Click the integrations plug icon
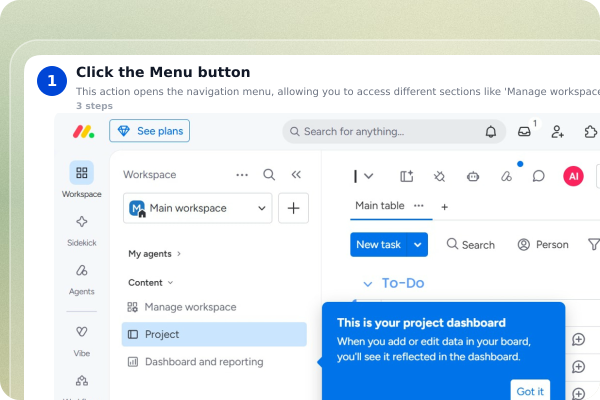This screenshot has height=400, width=600. (439, 176)
